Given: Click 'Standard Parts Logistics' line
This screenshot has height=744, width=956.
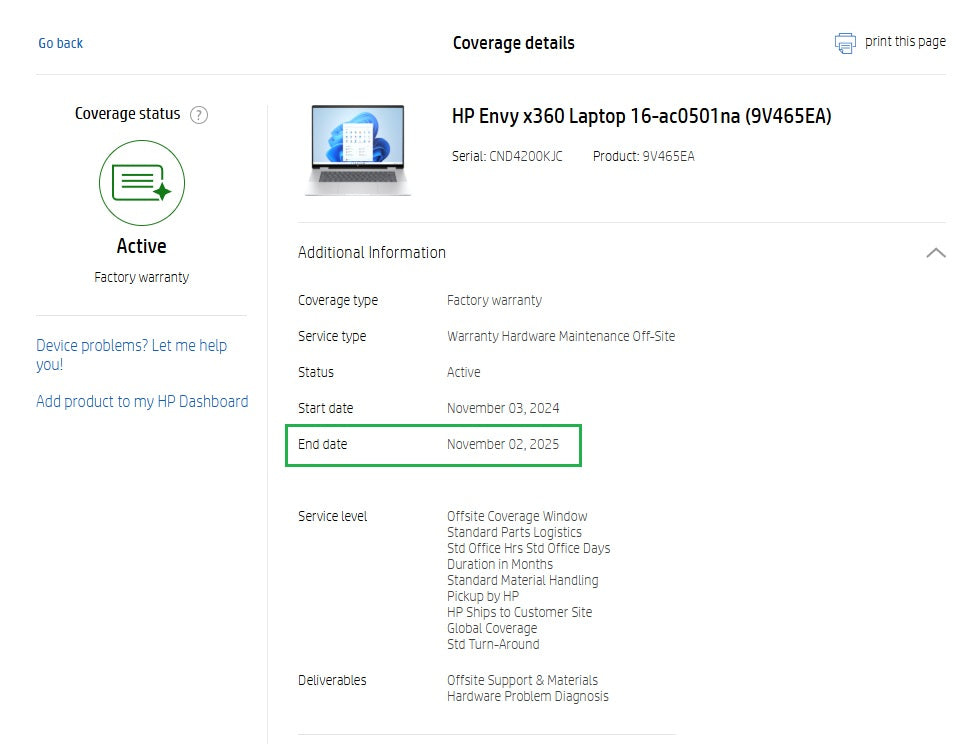Looking at the screenshot, I should (x=514, y=532).
